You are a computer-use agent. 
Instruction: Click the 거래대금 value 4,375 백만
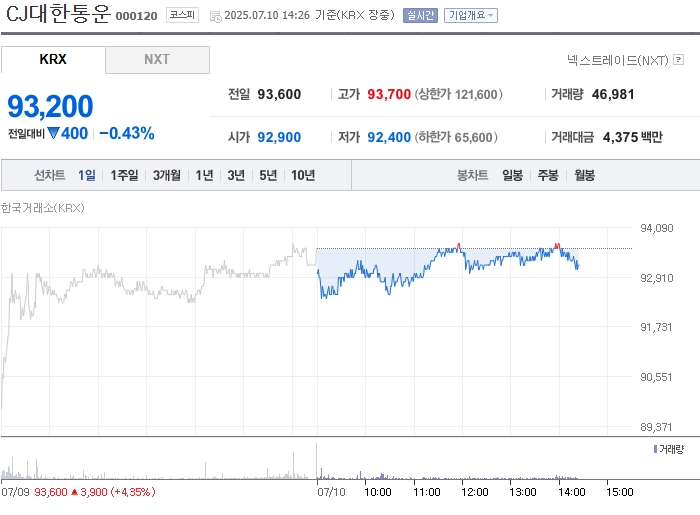633,137
